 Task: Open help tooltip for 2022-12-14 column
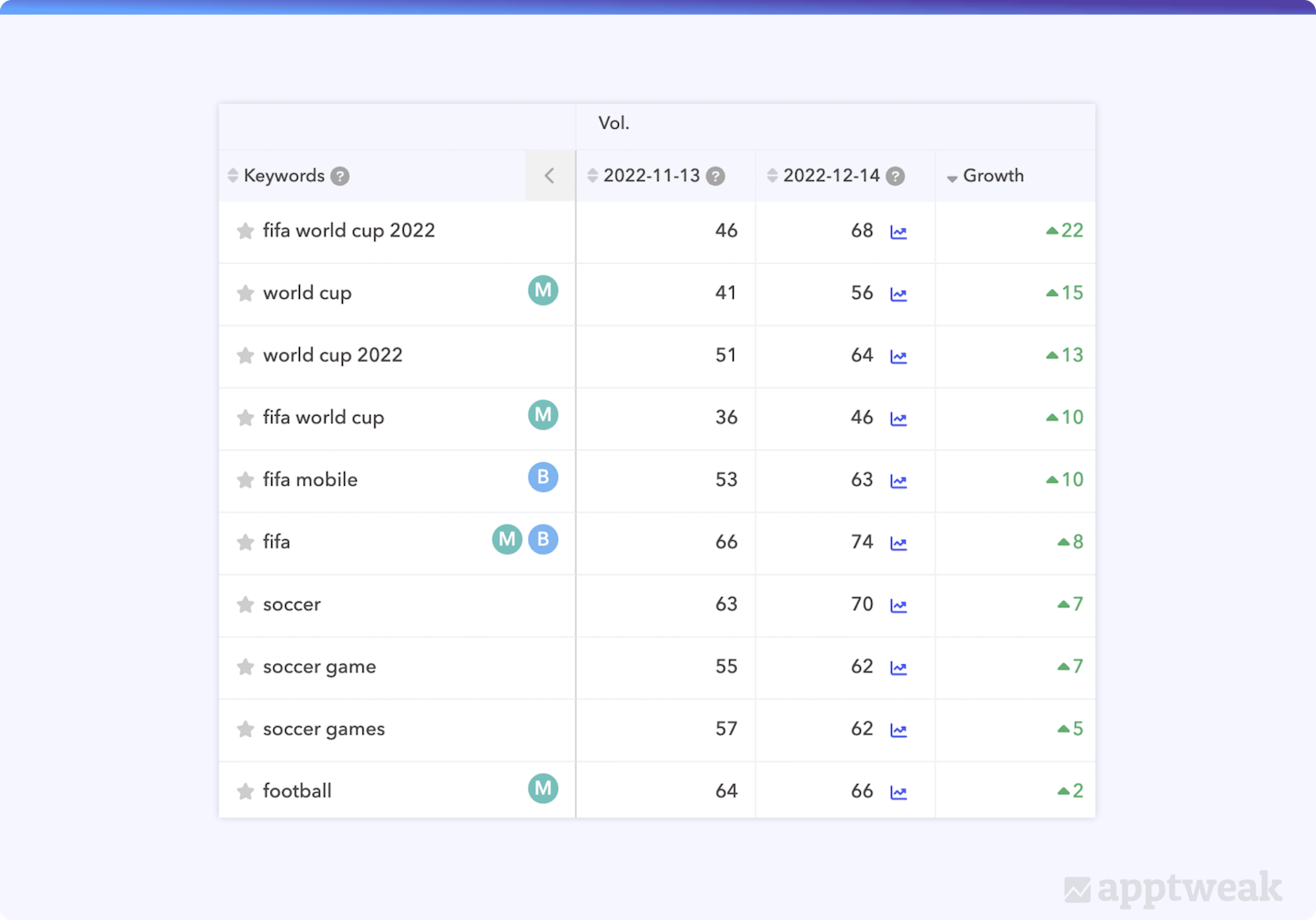(x=895, y=176)
